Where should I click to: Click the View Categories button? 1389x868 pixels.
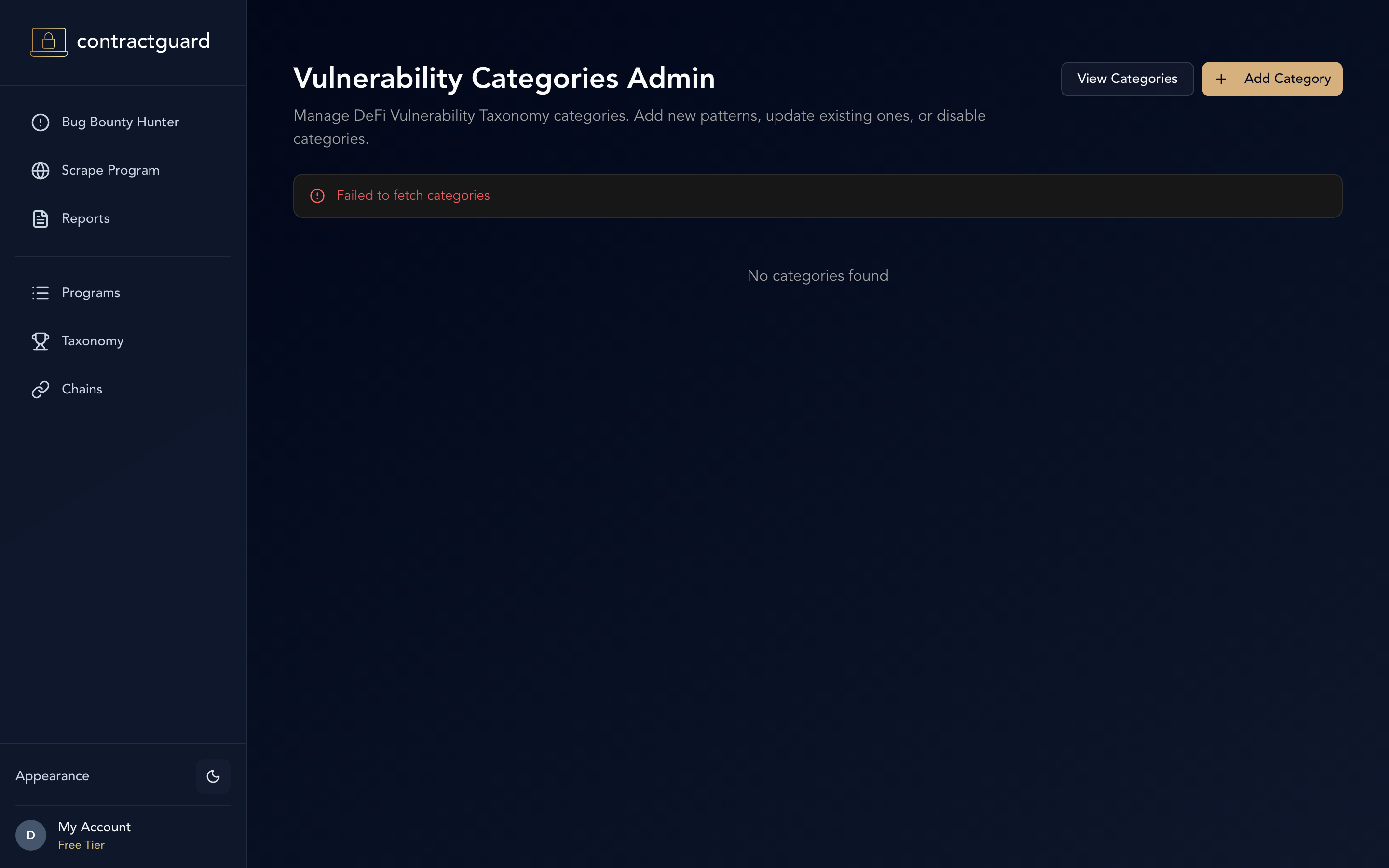(1127, 79)
